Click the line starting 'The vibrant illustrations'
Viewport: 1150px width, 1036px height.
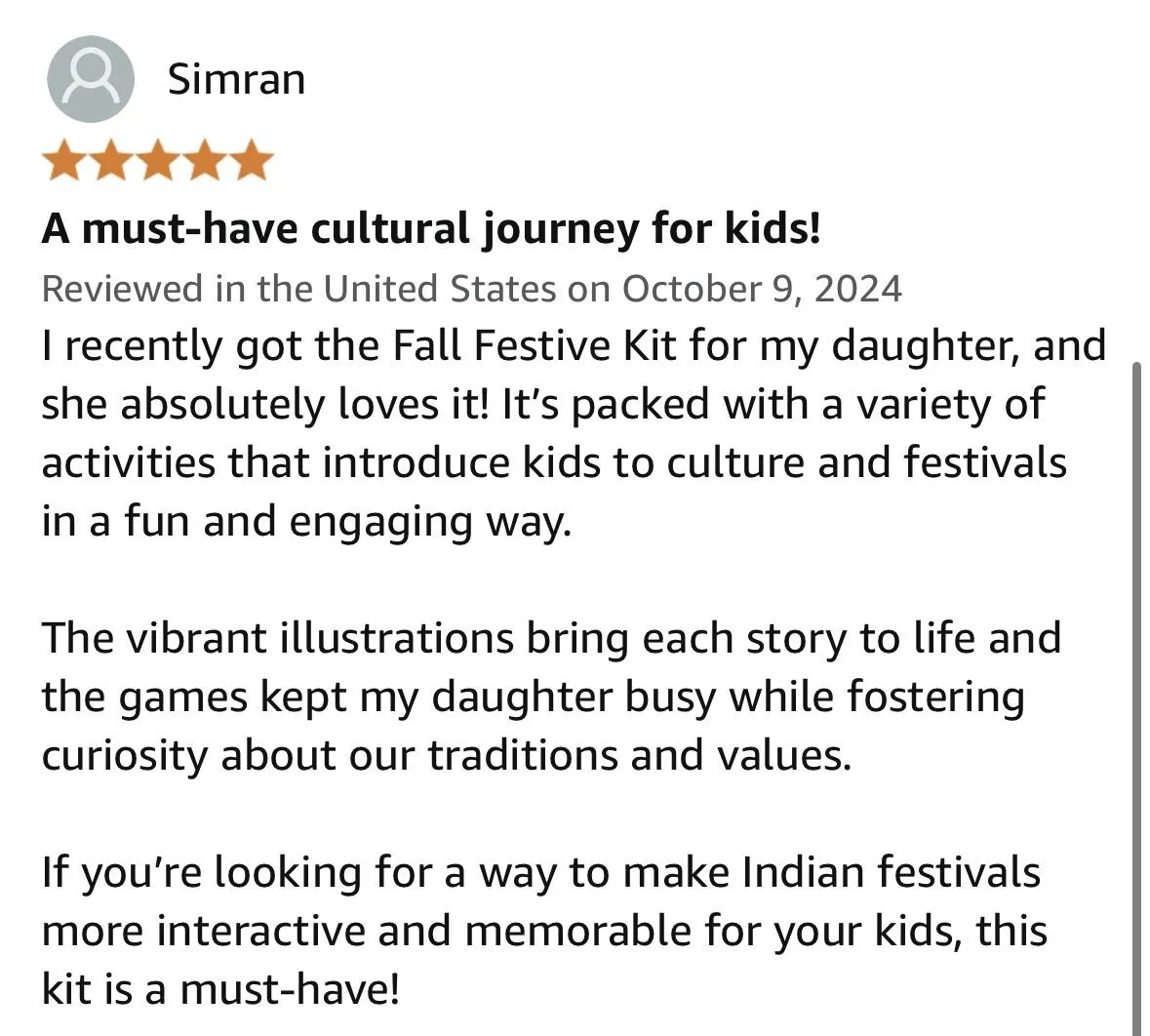click(x=550, y=639)
